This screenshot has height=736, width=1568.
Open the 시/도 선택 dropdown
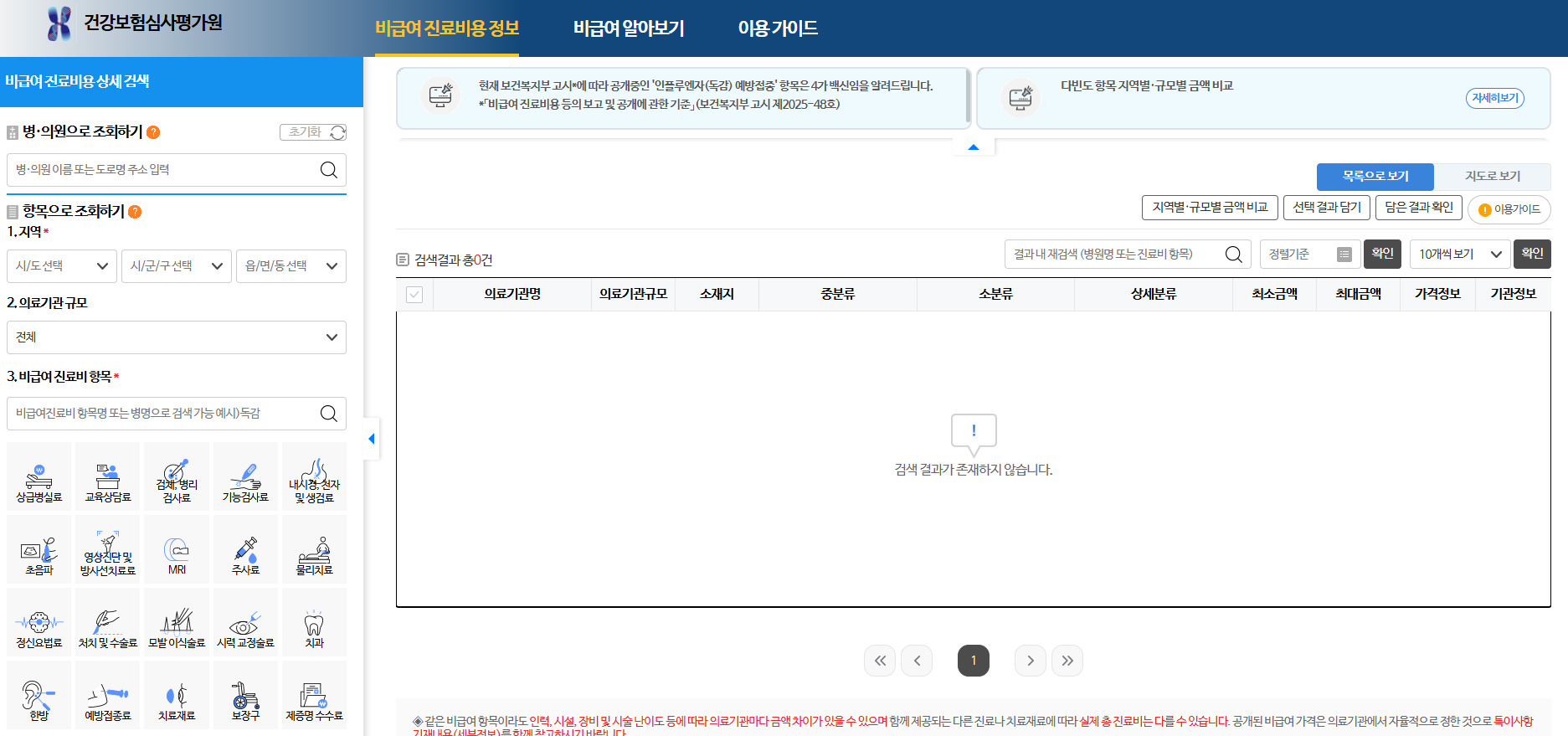point(62,266)
